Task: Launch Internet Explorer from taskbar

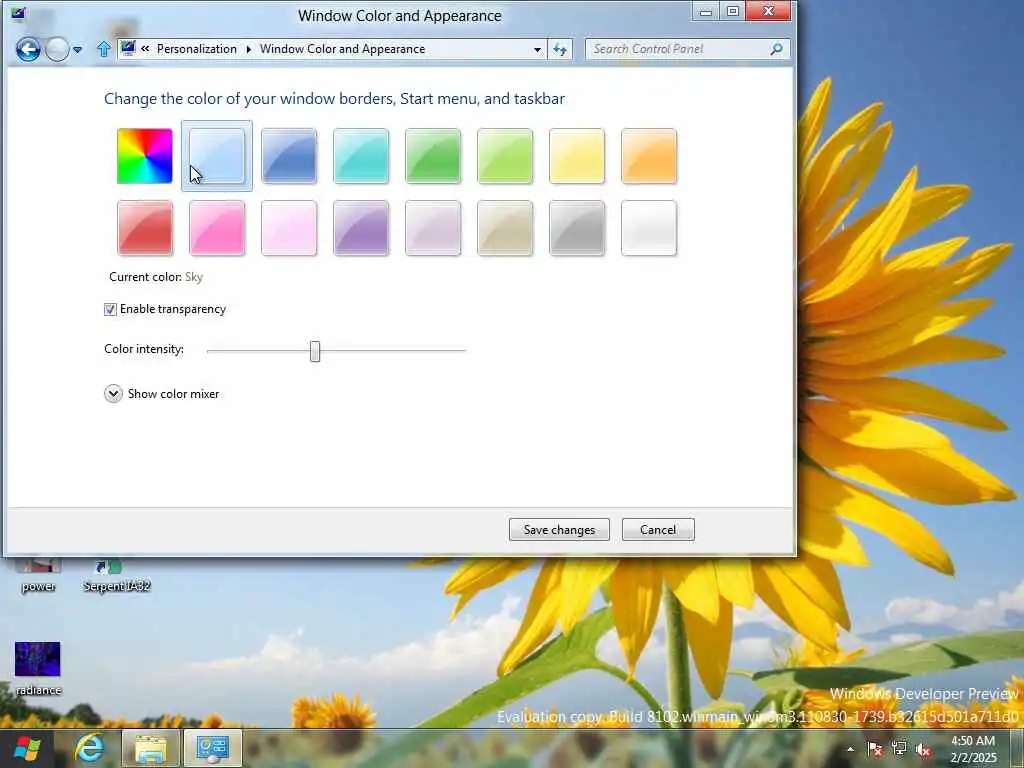Action: click(89, 748)
